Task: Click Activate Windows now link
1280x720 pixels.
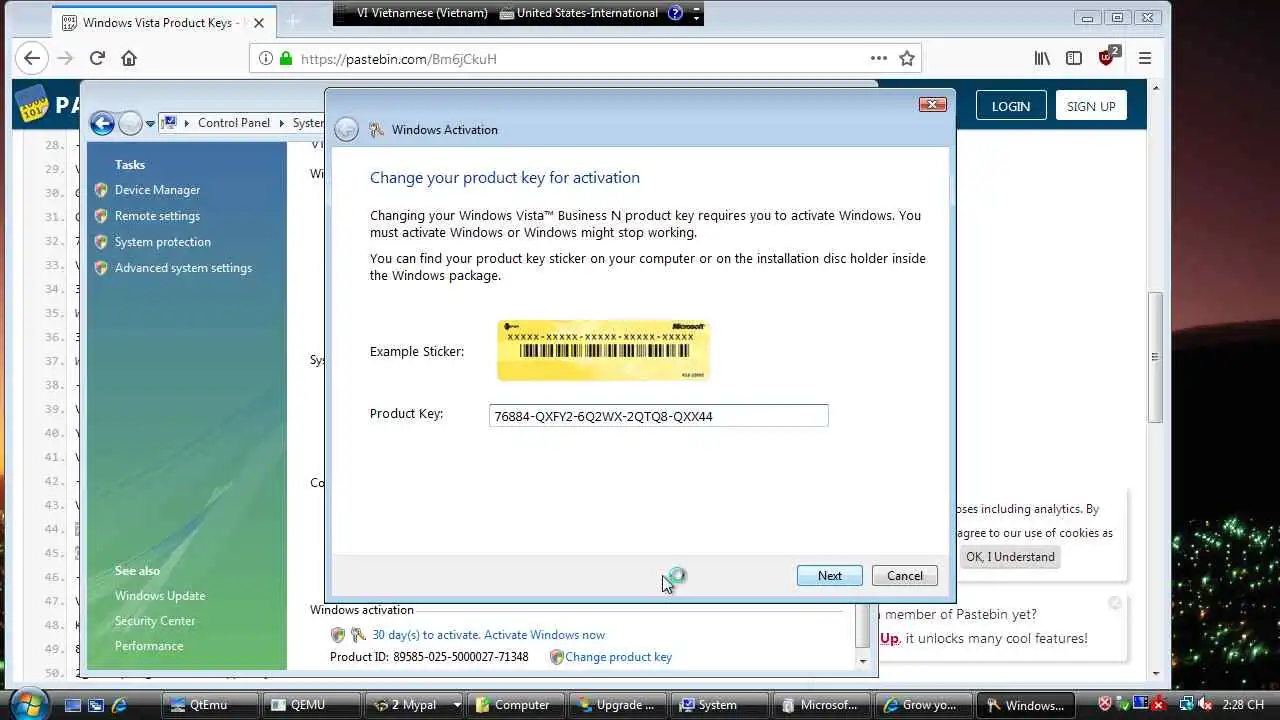Action: (x=545, y=635)
